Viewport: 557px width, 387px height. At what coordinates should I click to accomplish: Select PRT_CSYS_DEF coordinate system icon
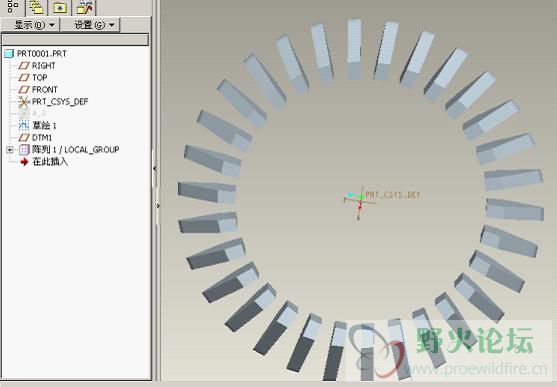(23, 102)
